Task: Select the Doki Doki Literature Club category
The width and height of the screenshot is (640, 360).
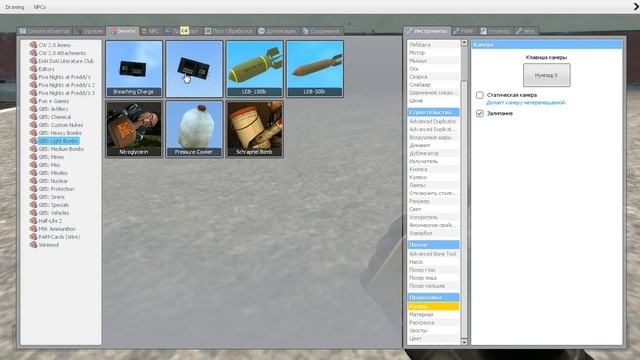Action: point(66,61)
